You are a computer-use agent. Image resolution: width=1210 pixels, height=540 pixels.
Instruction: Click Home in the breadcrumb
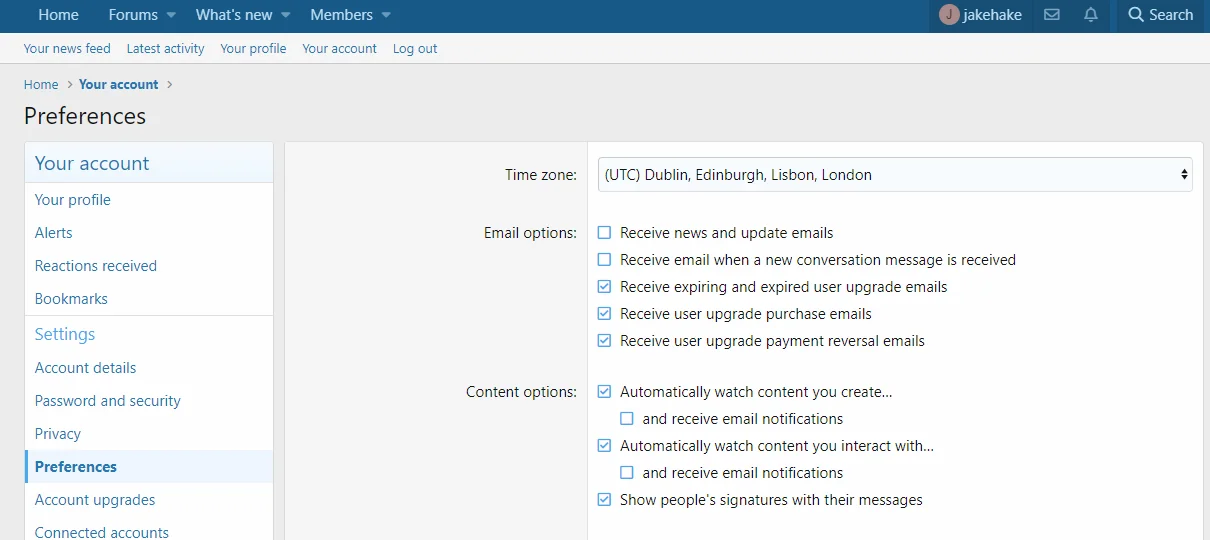(41, 84)
